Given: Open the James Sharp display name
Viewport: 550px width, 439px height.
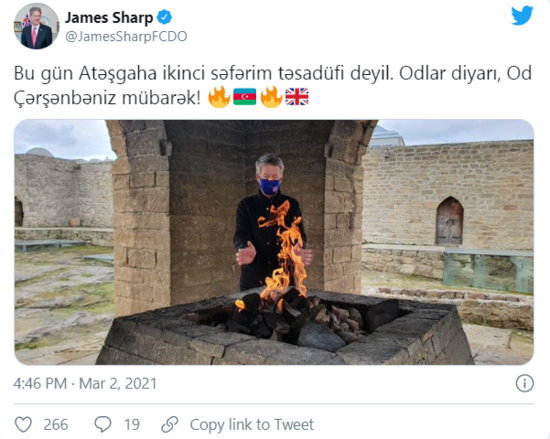Looking at the screenshot, I should point(109,18).
